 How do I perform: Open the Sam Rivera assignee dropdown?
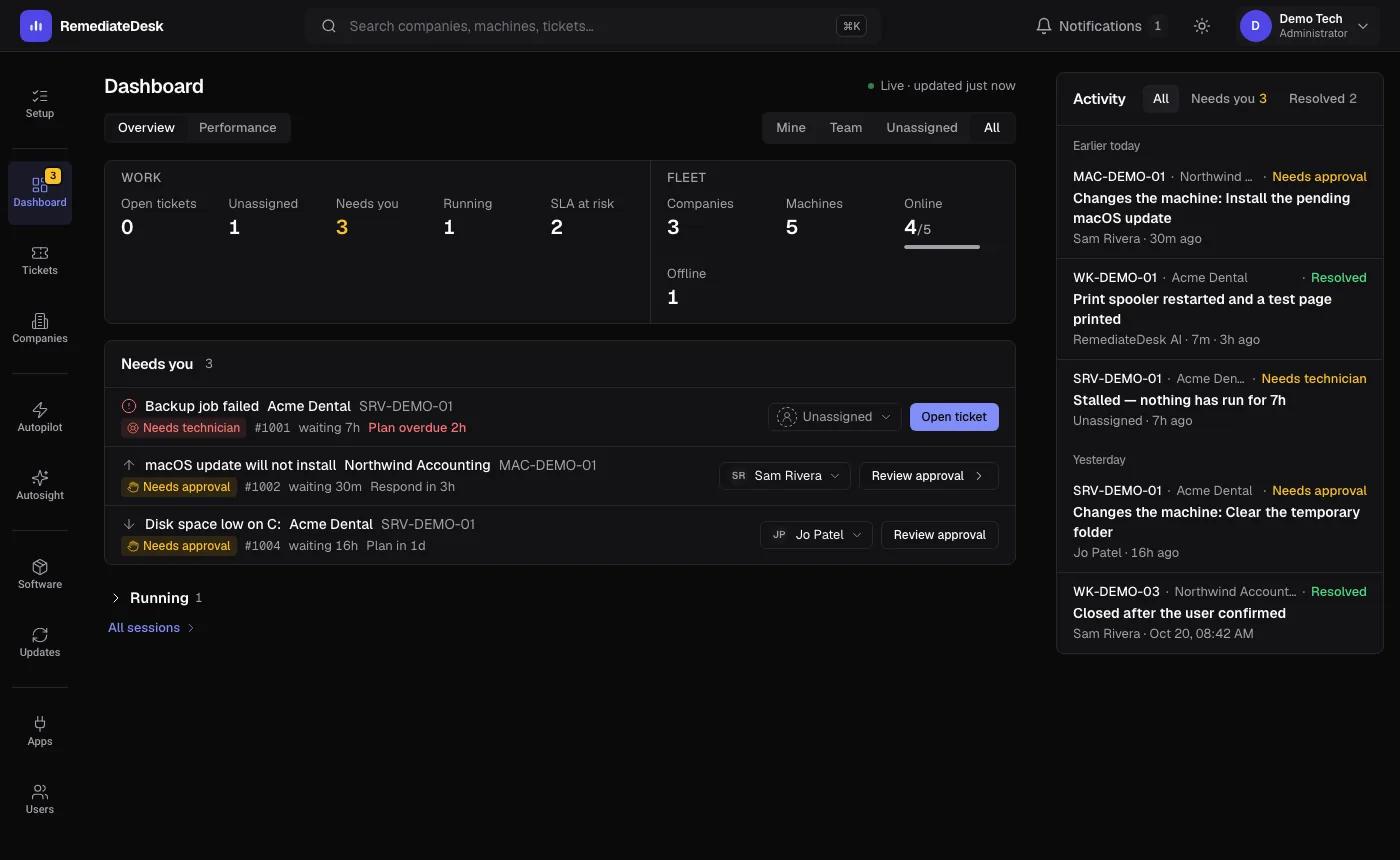click(785, 476)
